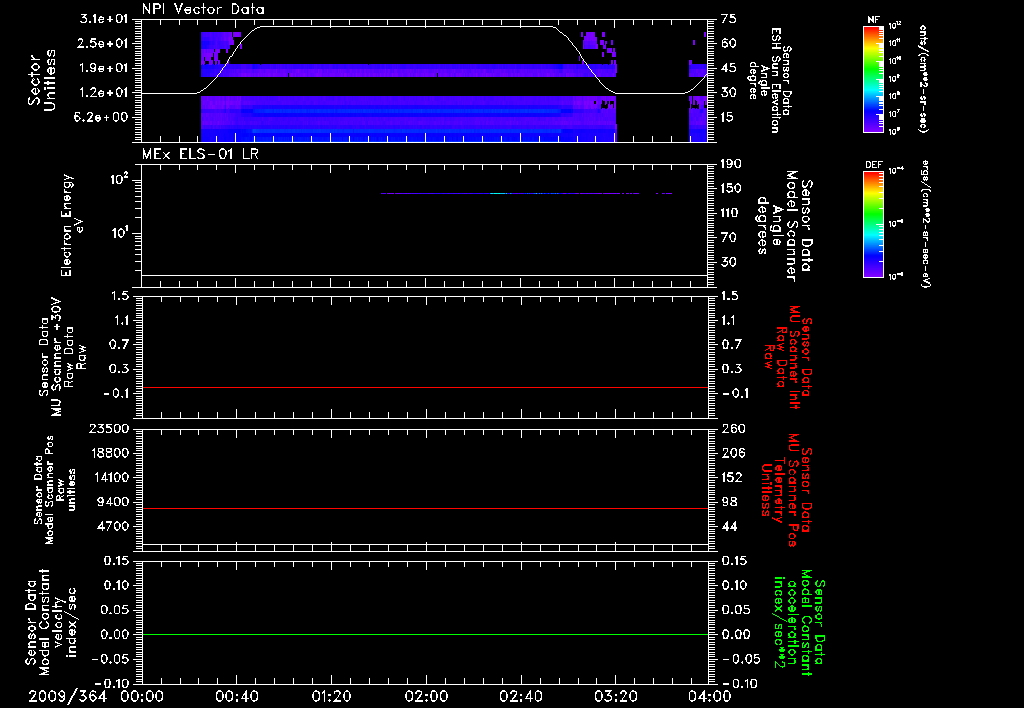Click the "2009/364" date label
Screen dimensions: 1024x708
tap(67, 696)
